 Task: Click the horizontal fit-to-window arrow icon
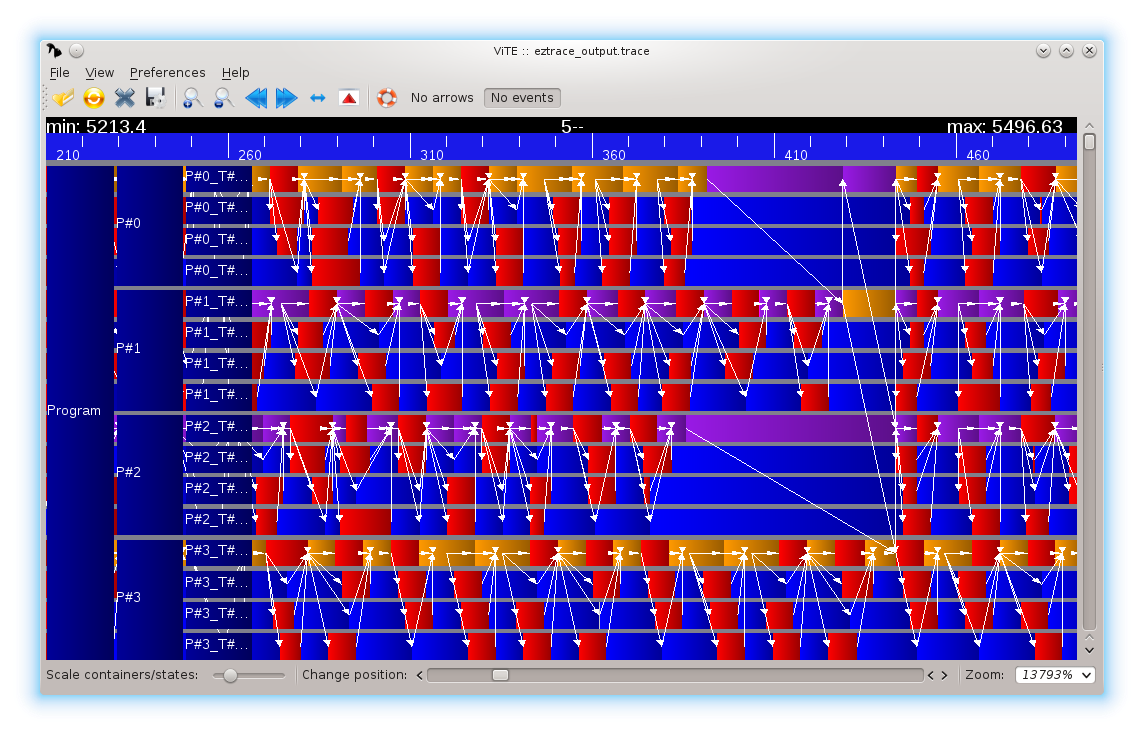pyautogui.click(x=318, y=98)
